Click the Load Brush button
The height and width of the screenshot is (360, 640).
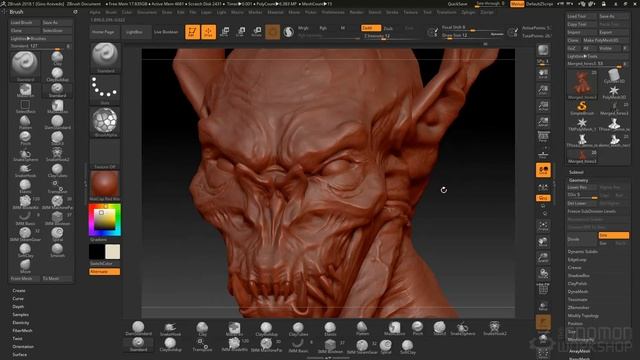coord(25,22)
